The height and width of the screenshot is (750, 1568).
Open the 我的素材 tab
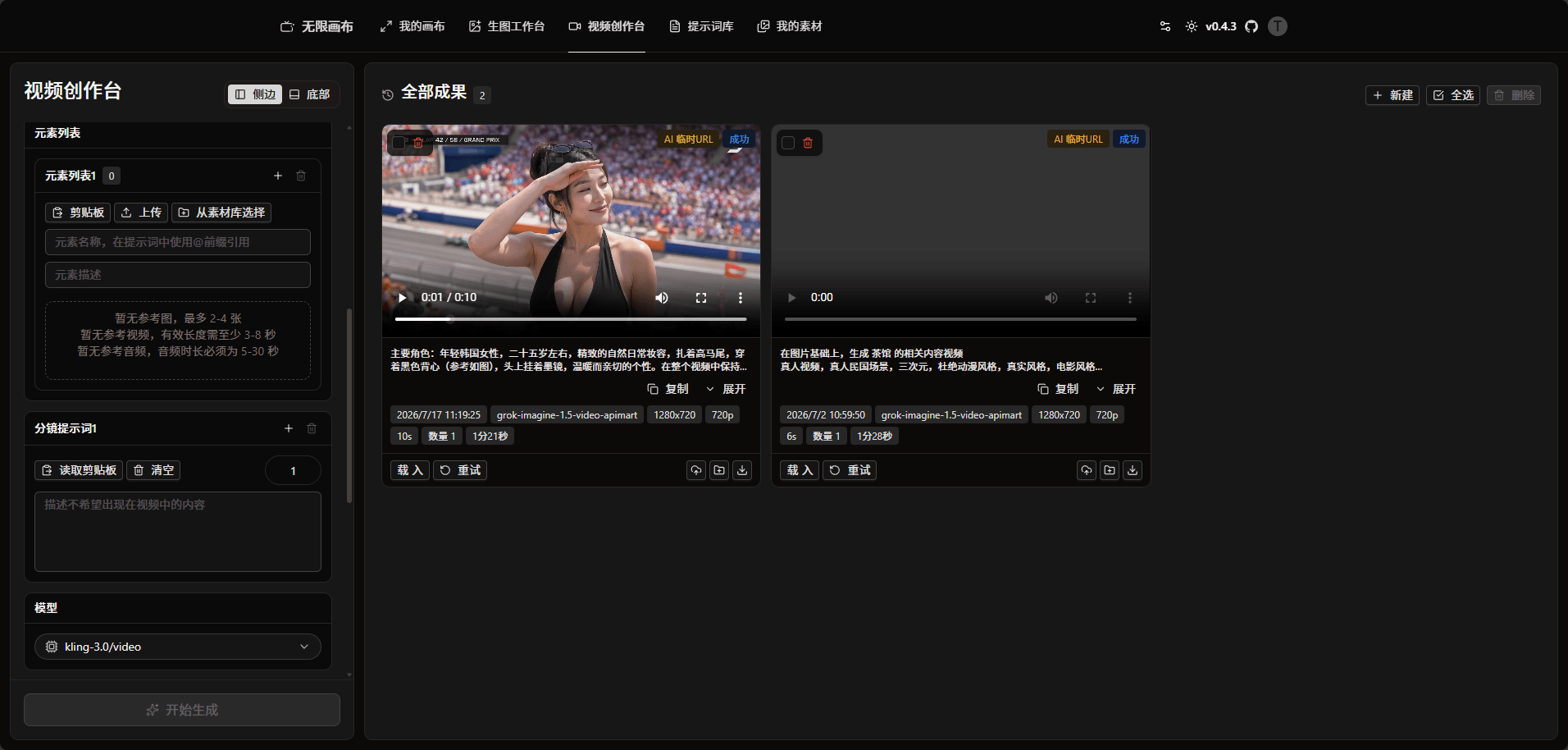click(790, 26)
